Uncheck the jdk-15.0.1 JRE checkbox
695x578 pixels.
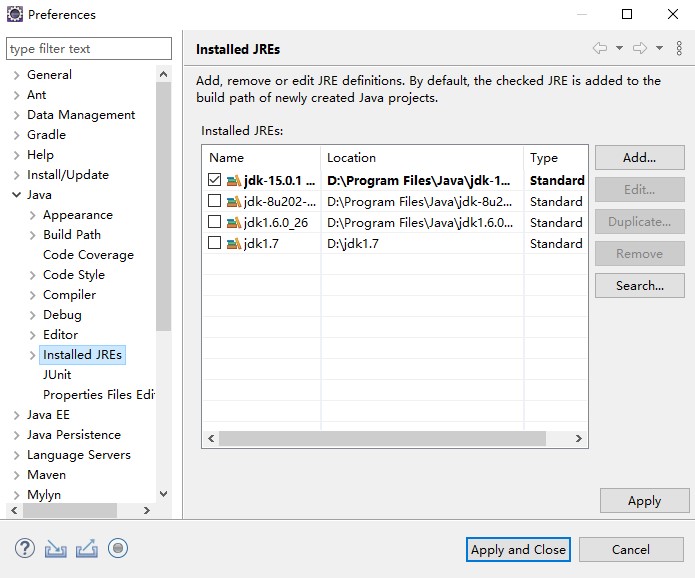[x=215, y=180]
